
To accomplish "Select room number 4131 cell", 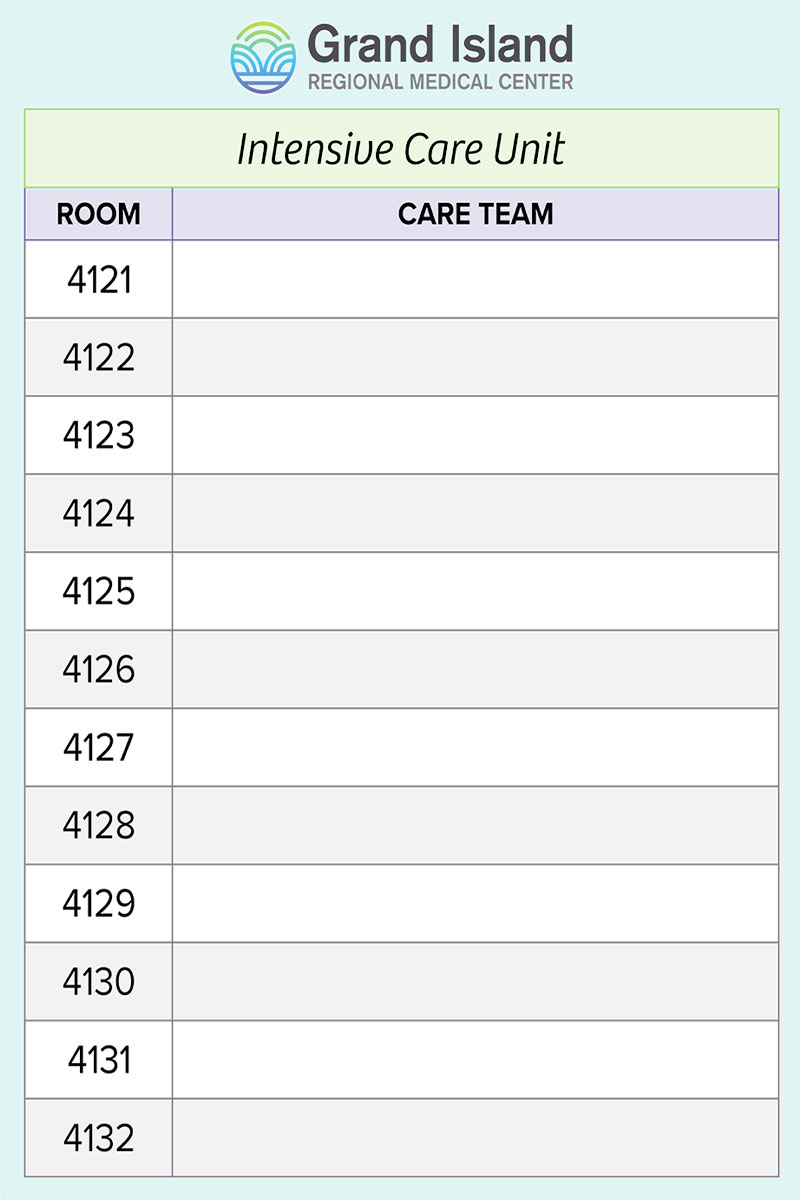I will [x=98, y=1059].
